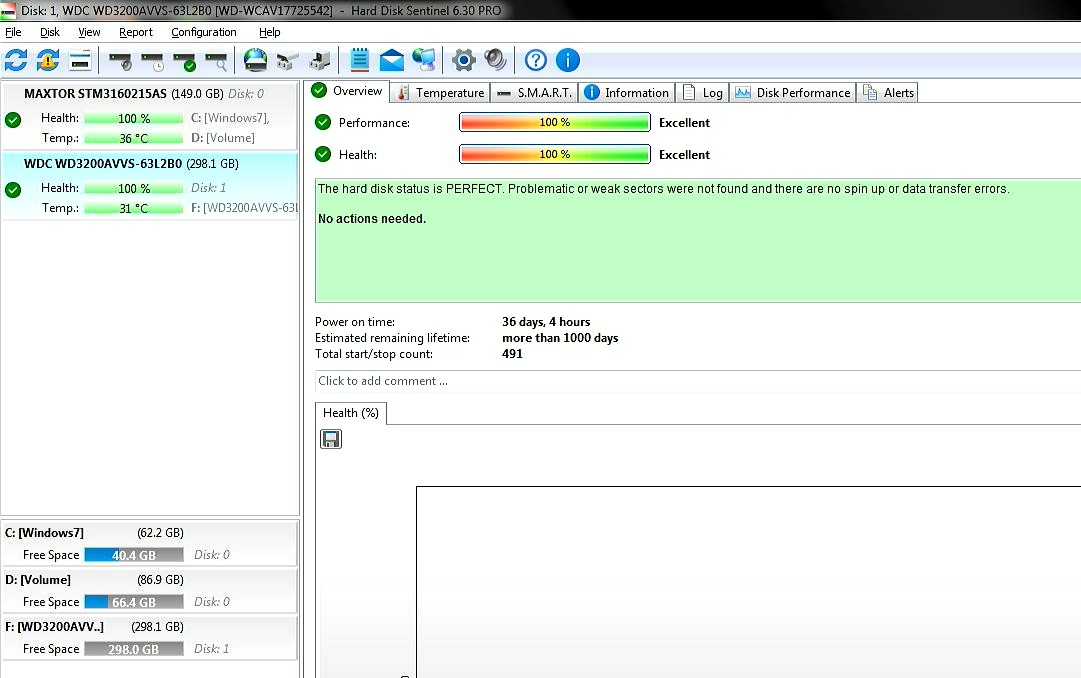This screenshot has width=1081, height=678.
Task: Click the blue info circle toolbar icon
Action: pyautogui.click(x=567, y=61)
